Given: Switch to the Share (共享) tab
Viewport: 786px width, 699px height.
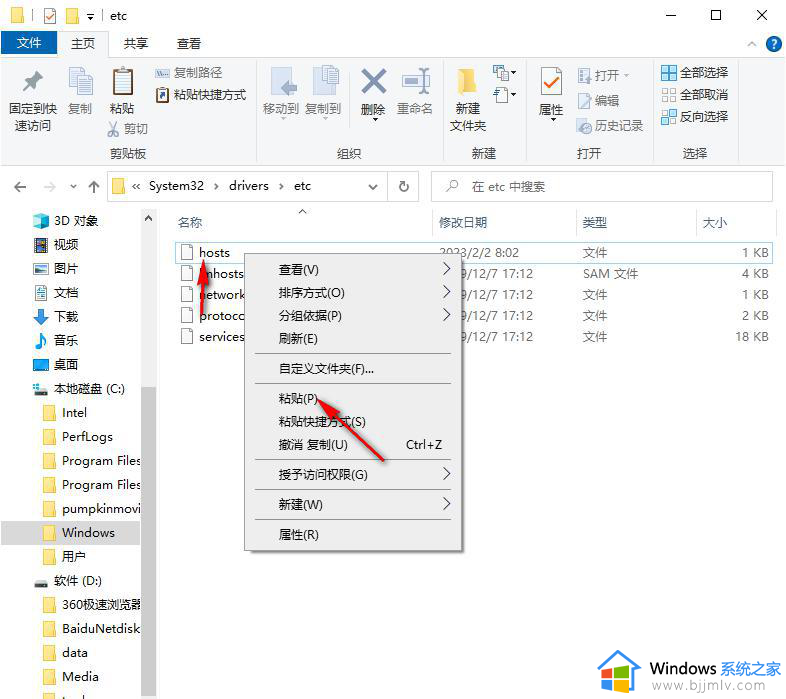Looking at the screenshot, I should [136, 44].
